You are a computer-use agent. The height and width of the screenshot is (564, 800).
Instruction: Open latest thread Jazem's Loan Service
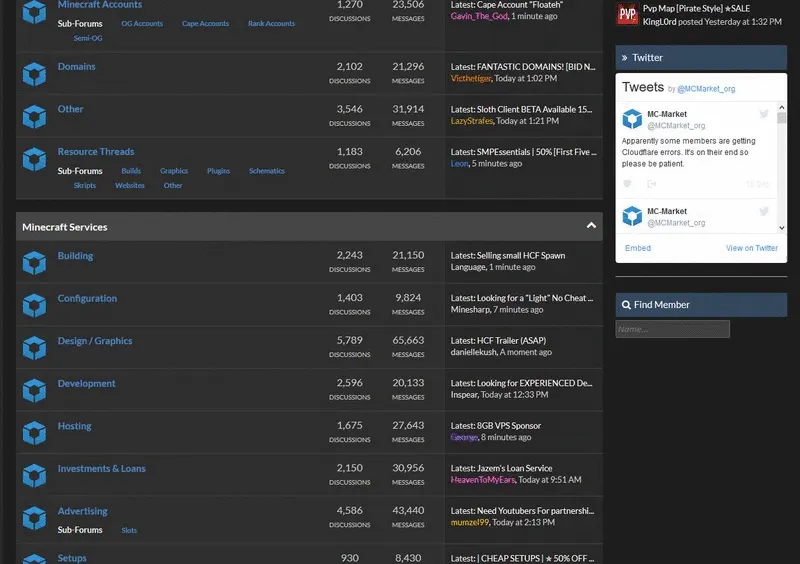point(514,468)
